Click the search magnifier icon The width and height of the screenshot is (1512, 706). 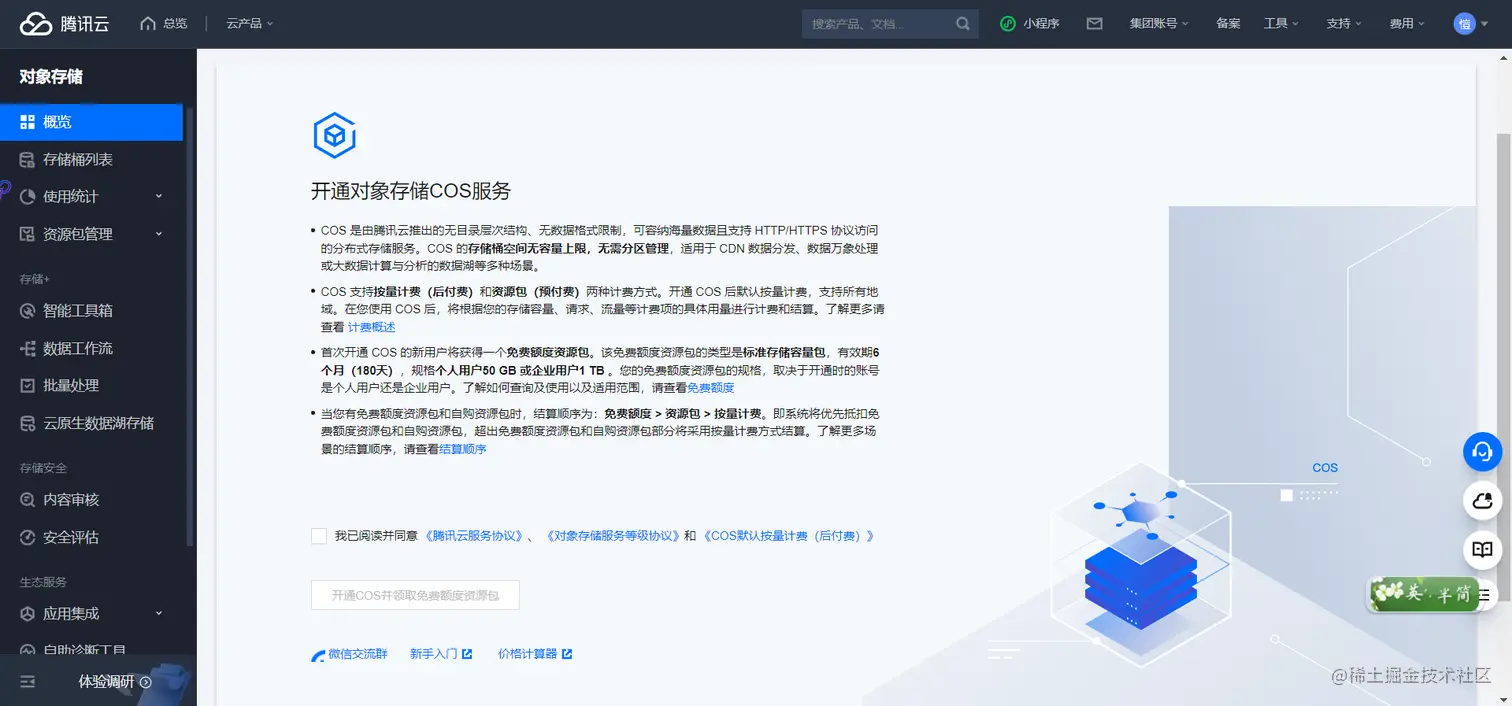point(962,23)
